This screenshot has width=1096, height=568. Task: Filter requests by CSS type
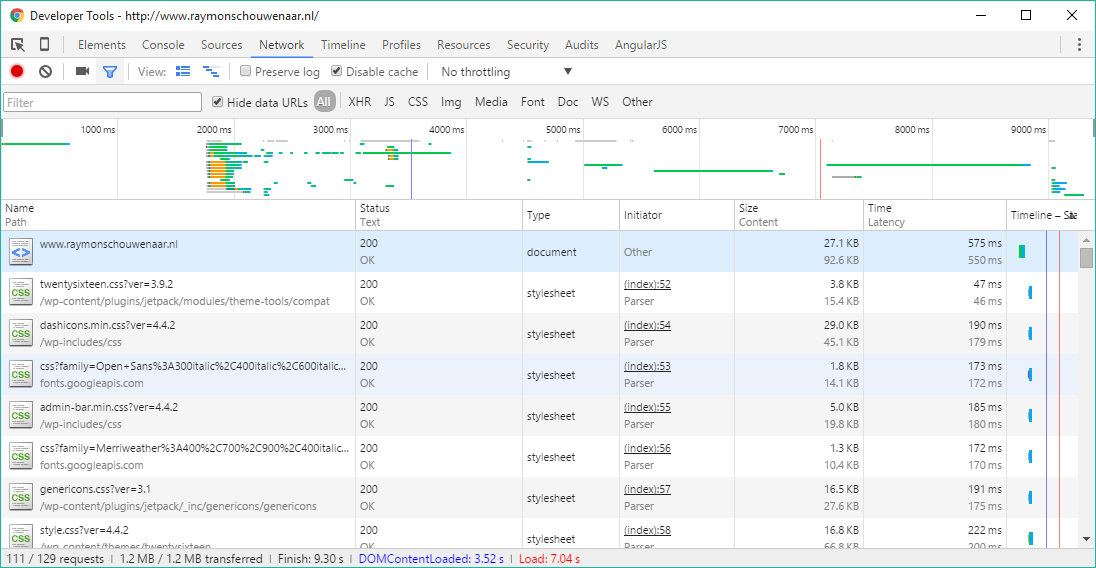[x=418, y=102]
